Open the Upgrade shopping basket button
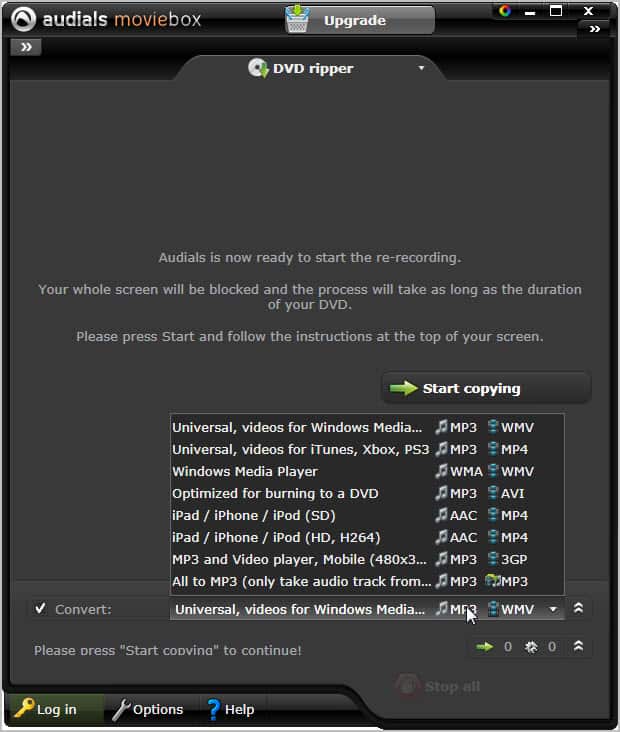 coord(360,20)
